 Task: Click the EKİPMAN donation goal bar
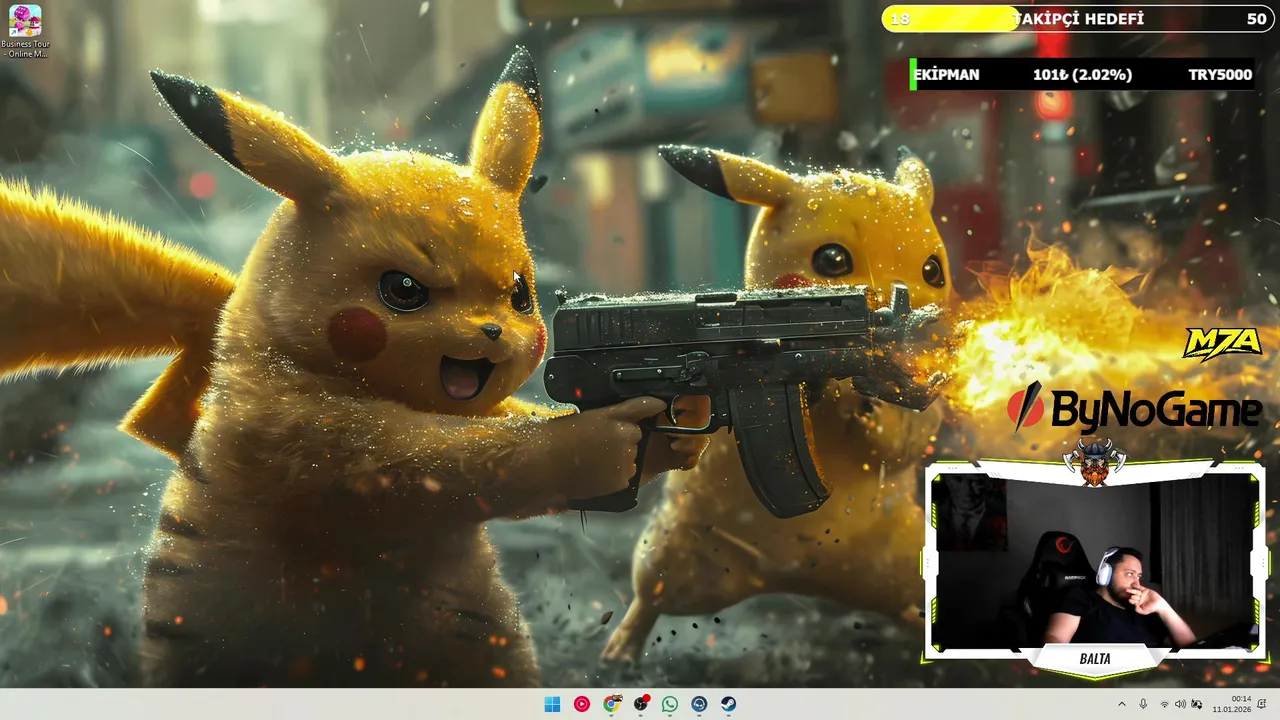coord(1082,75)
